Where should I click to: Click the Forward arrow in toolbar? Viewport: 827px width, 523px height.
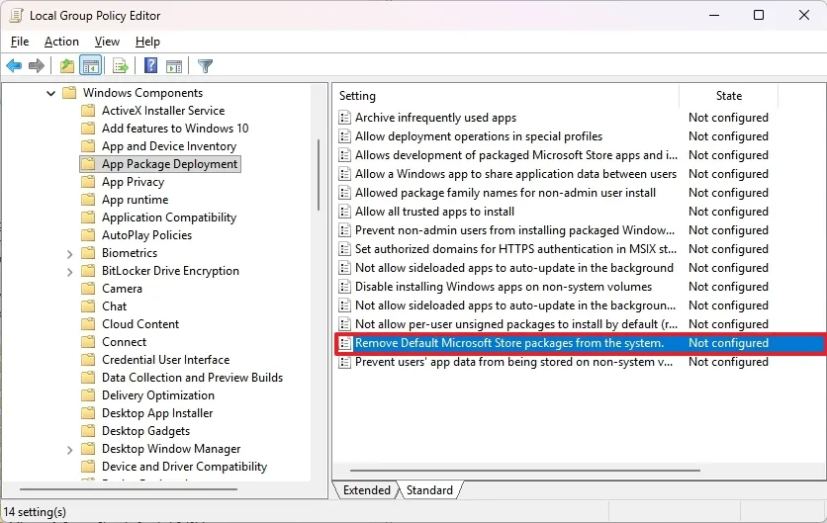[37, 66]
